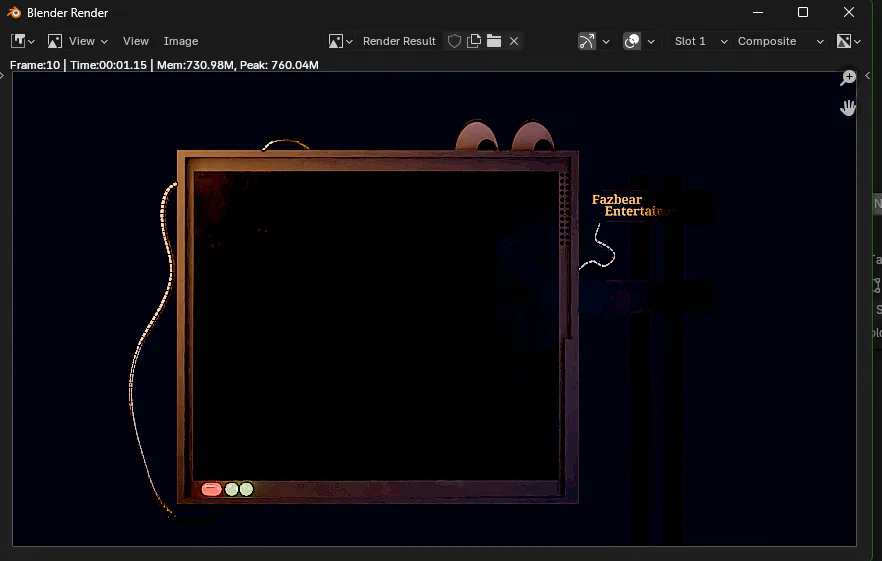
Task: Click the Blender logo in title bar
Action: tap(14, 12)
